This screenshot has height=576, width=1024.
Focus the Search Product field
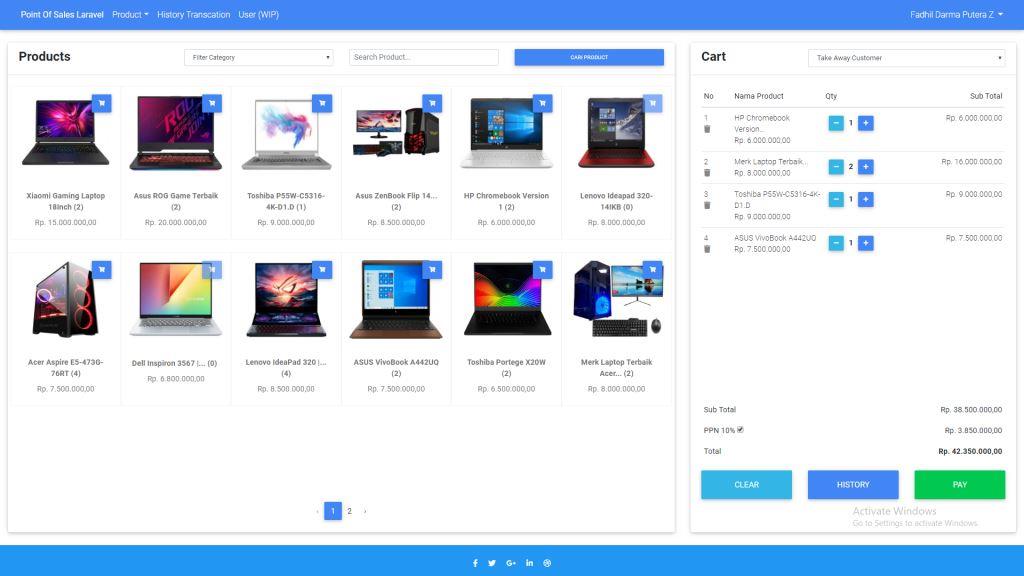coord(424,57)
